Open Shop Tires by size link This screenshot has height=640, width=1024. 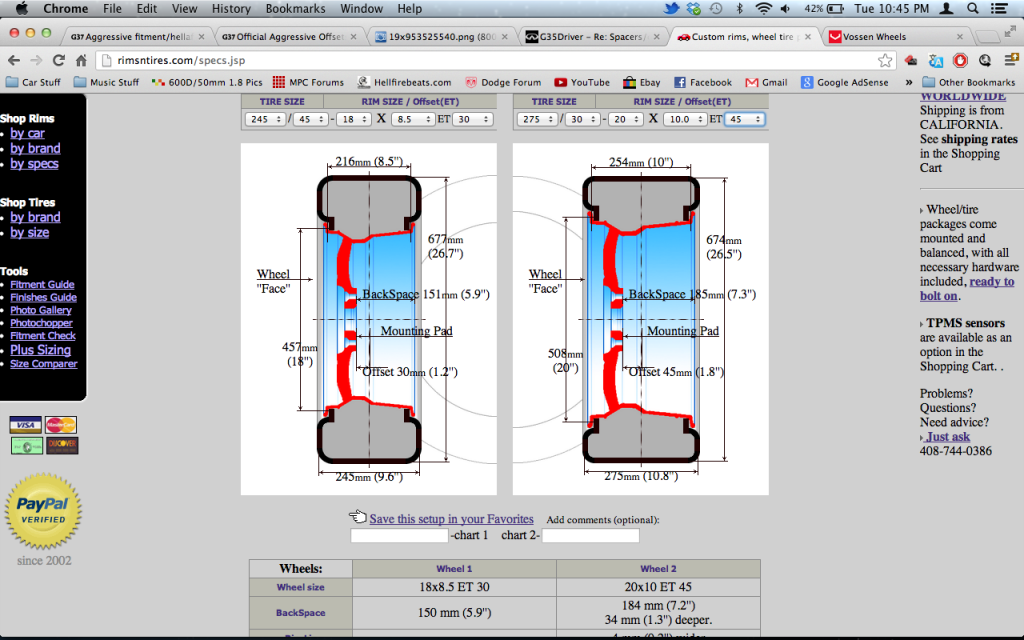29,232
